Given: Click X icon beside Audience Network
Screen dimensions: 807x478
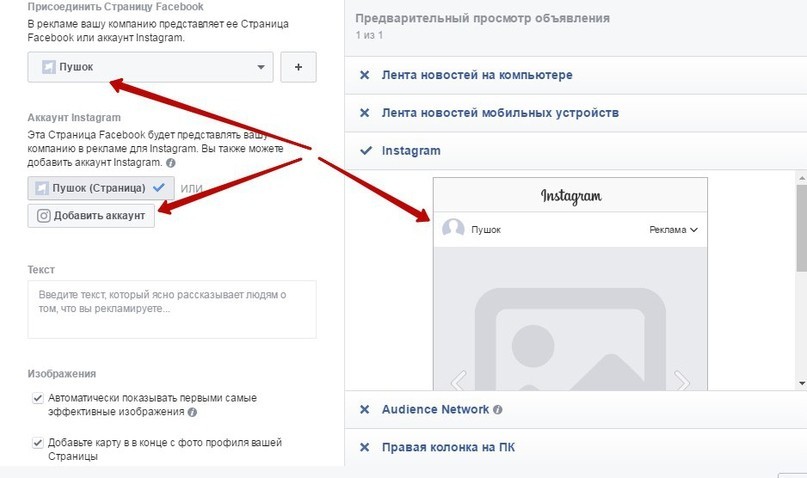Looking at the screenshot, I should [364, 410].
